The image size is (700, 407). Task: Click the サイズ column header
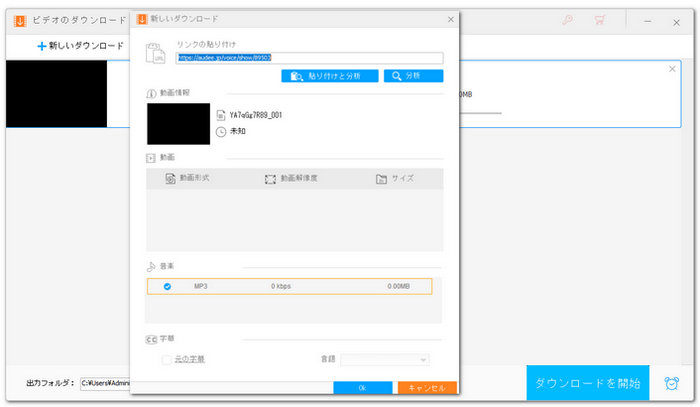(x=395, y=179)
